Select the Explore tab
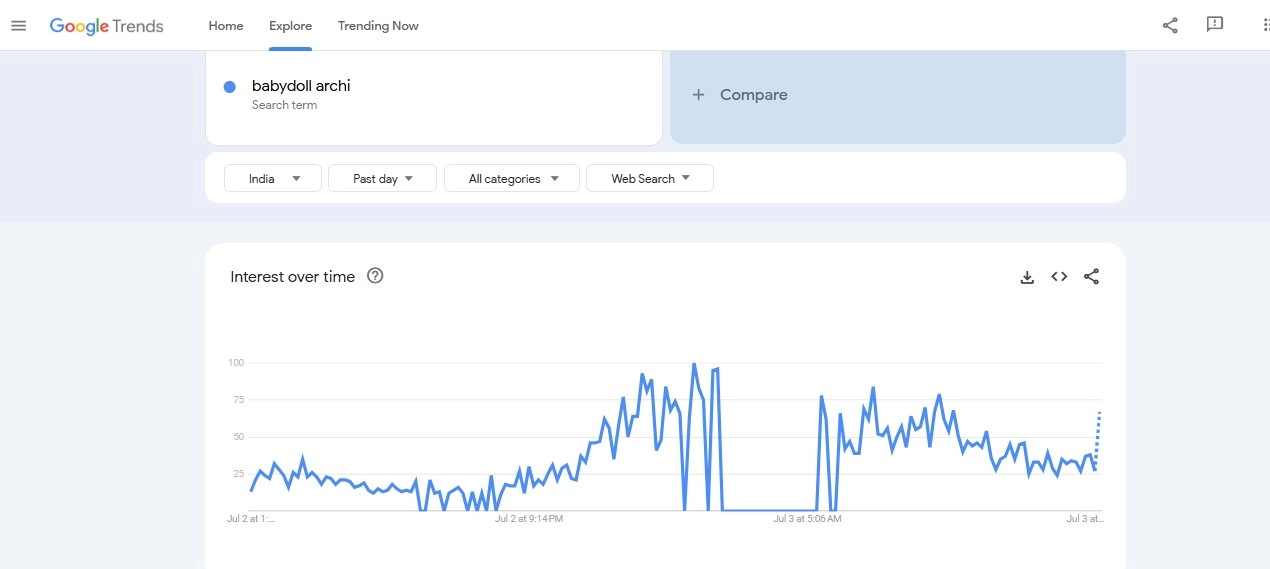The height and width of the screenshot is (569, 1270). (x=290, y=26)
